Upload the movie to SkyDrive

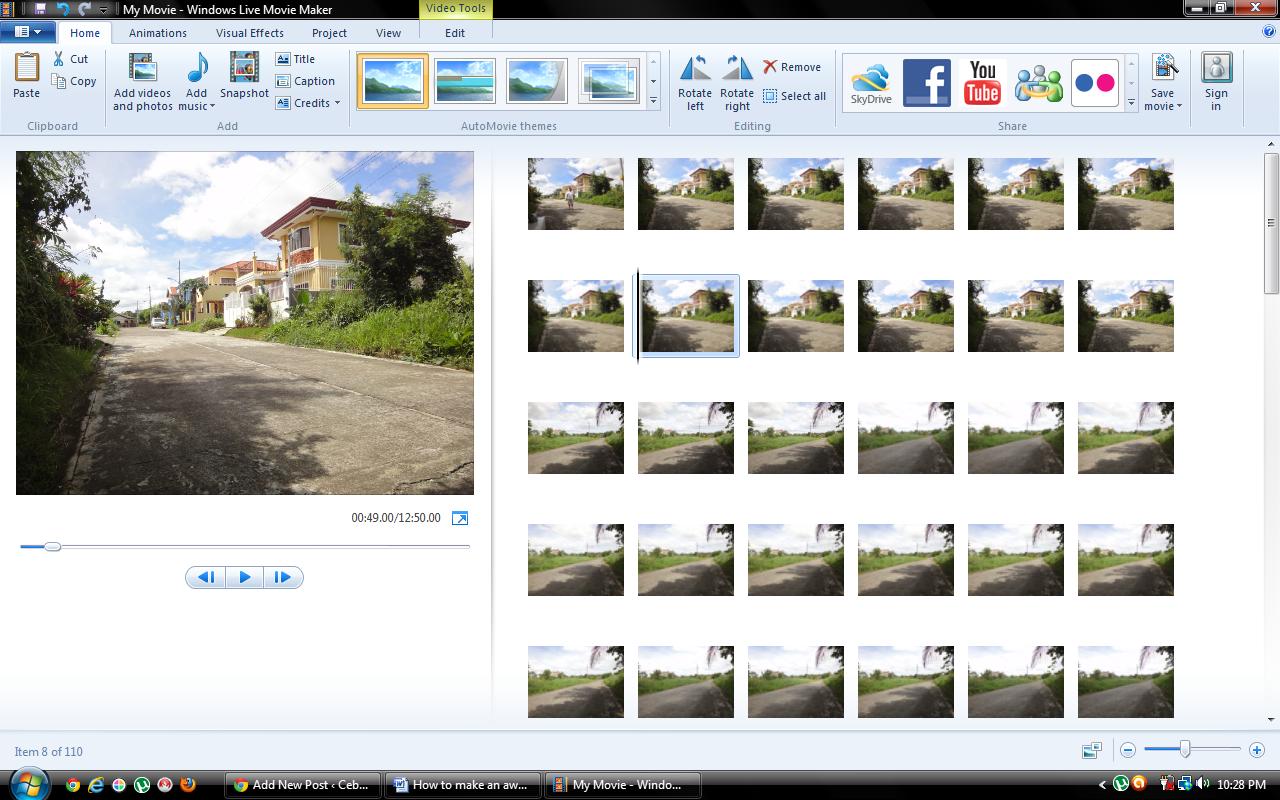click(x=870, y=82)
